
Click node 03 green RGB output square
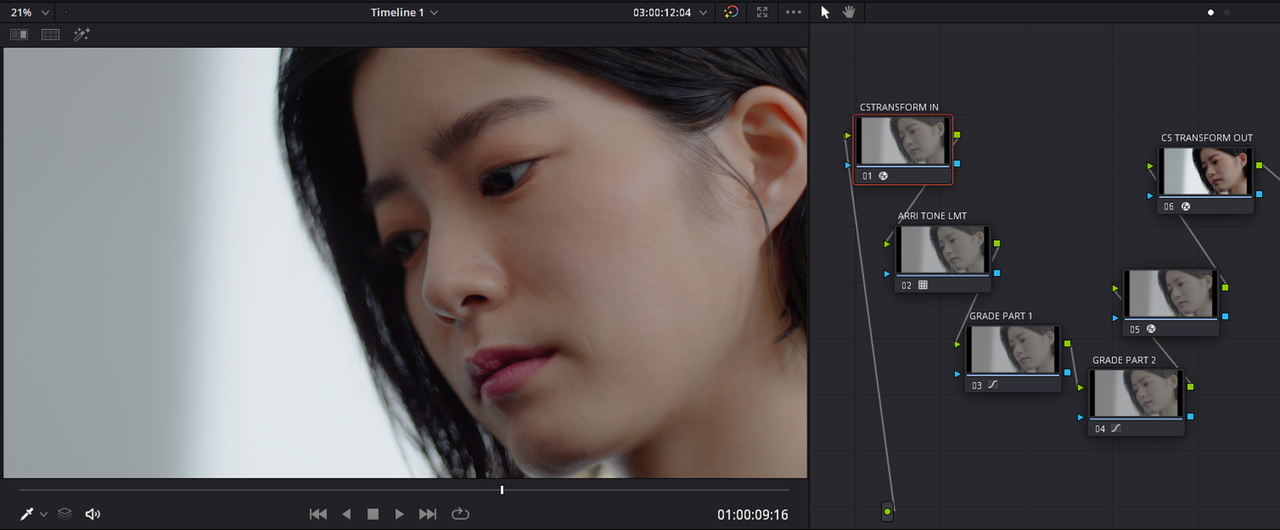1067,343
